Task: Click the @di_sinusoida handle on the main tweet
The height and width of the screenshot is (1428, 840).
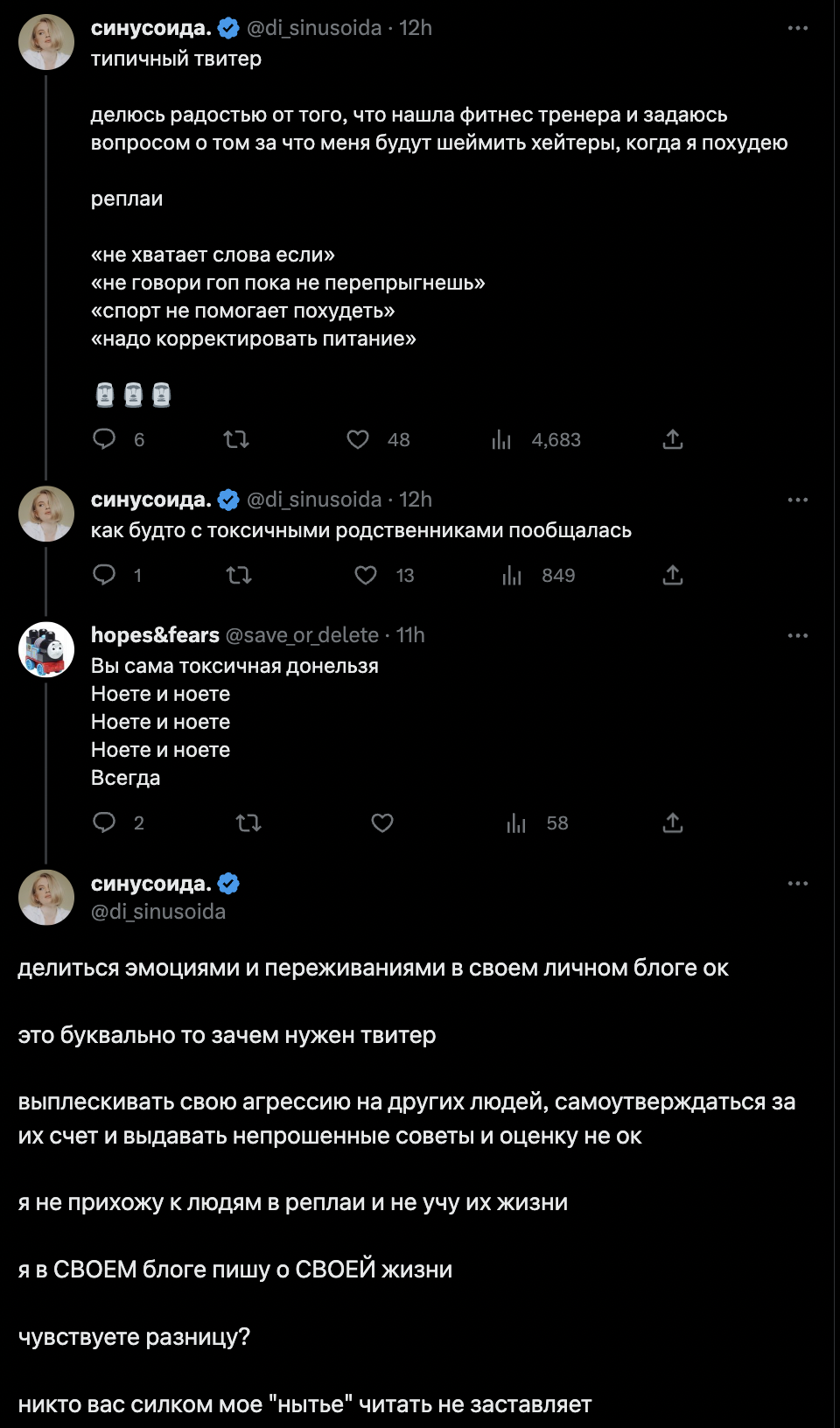Action: click(158, 912)
